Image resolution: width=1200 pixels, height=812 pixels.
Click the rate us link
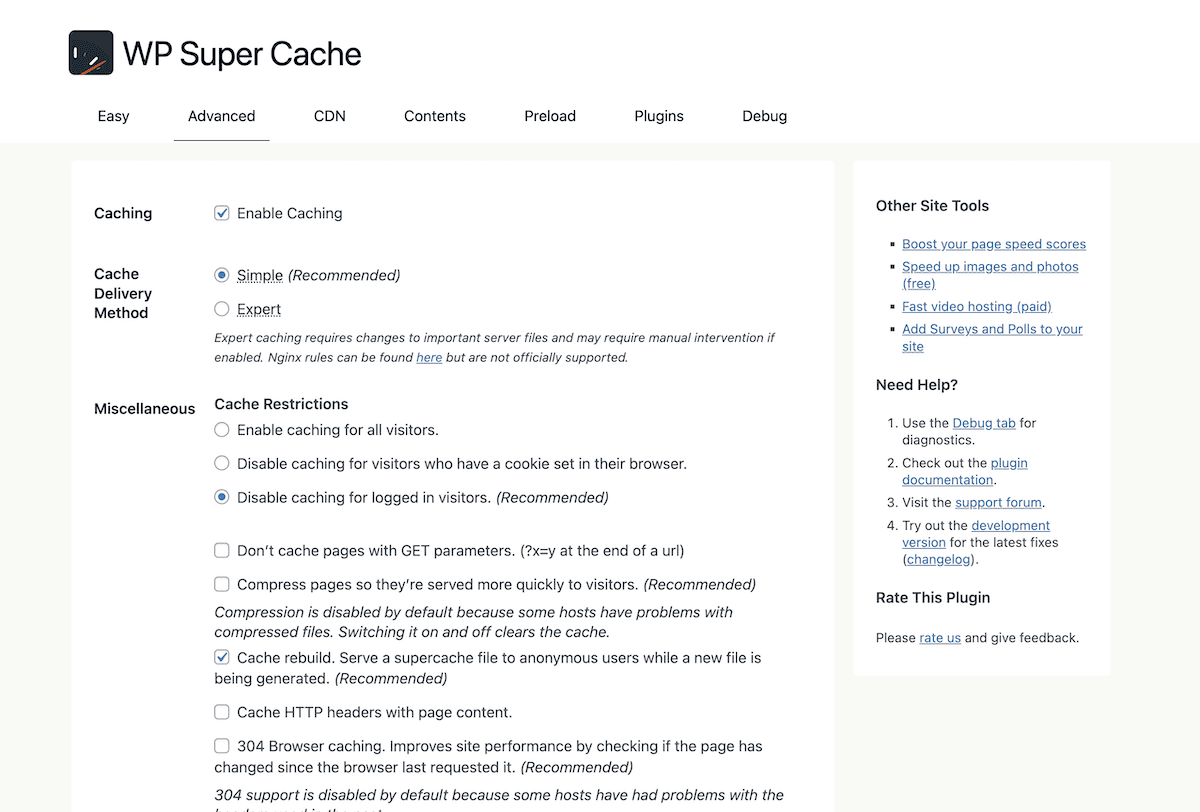click(x=940, y=638)
